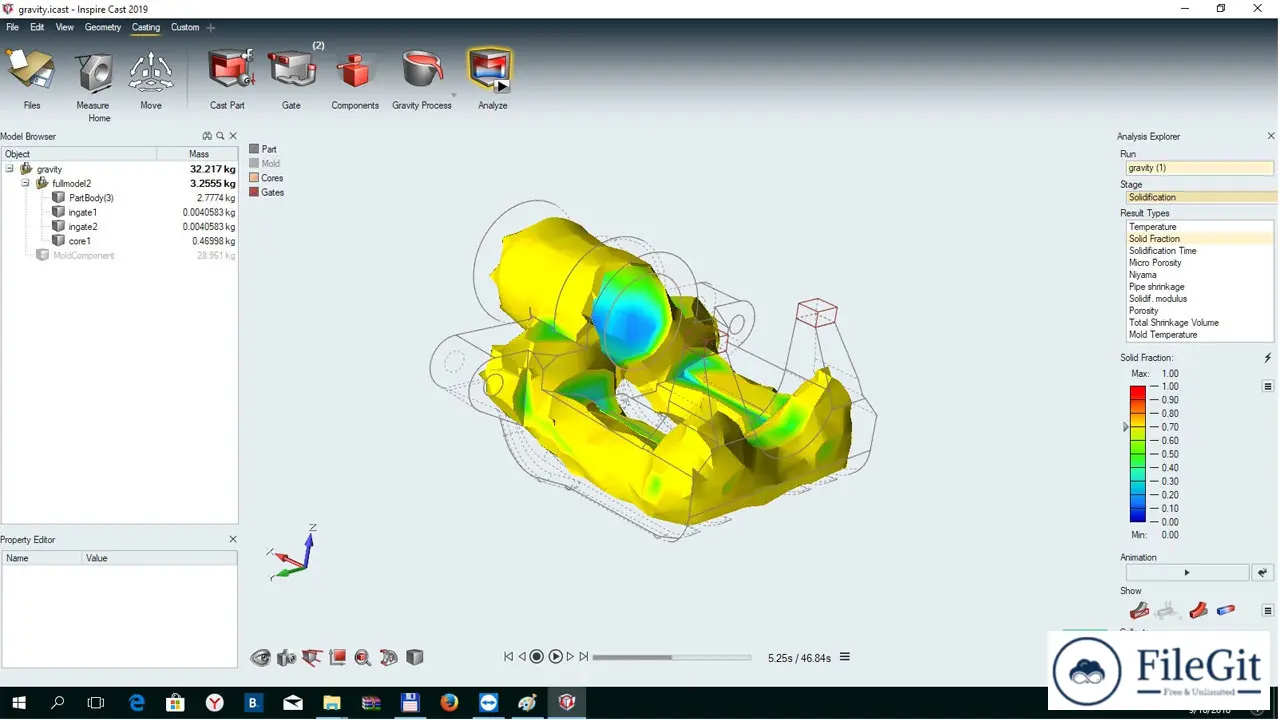
Task: Open the Files tool icon
Action: point(31,72)
